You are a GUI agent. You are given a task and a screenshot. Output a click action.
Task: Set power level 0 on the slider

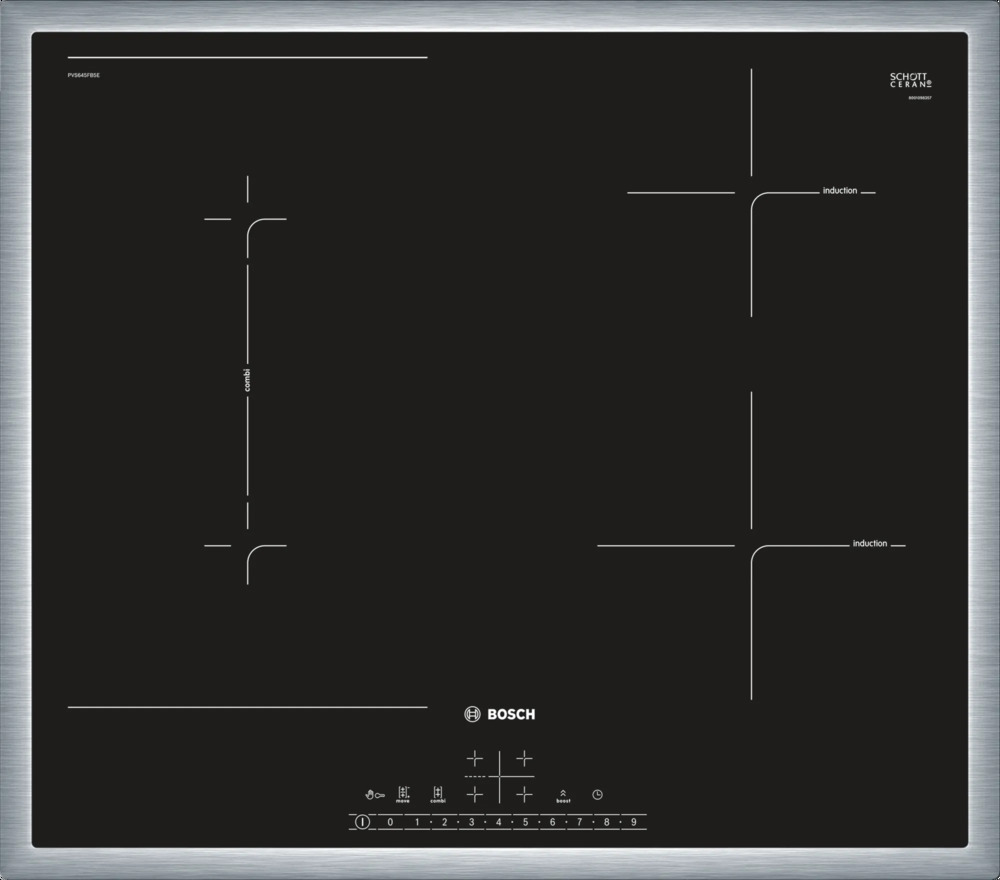(x=390, y=822)
